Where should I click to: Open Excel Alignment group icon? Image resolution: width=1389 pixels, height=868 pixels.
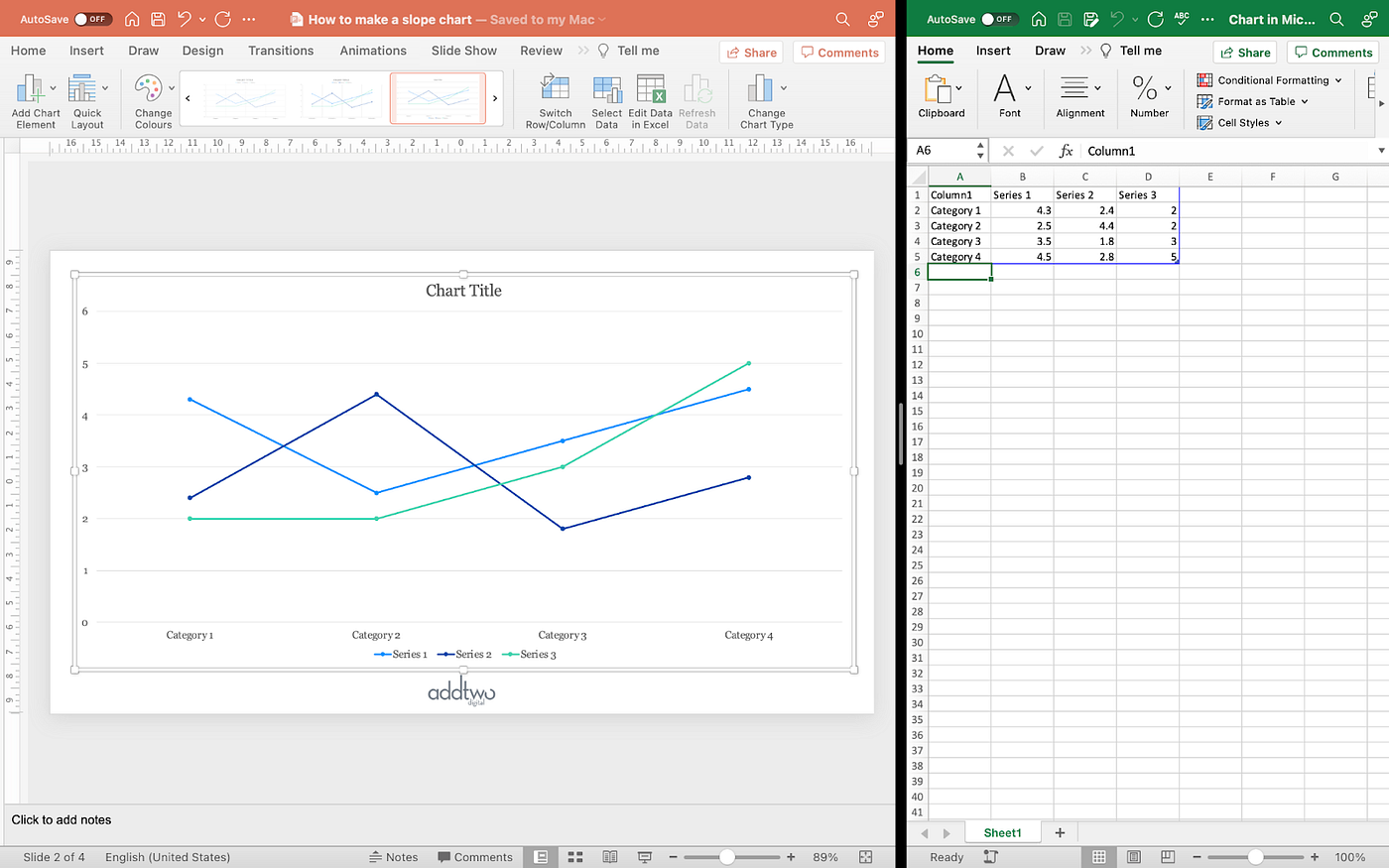tap(1074, 88)
